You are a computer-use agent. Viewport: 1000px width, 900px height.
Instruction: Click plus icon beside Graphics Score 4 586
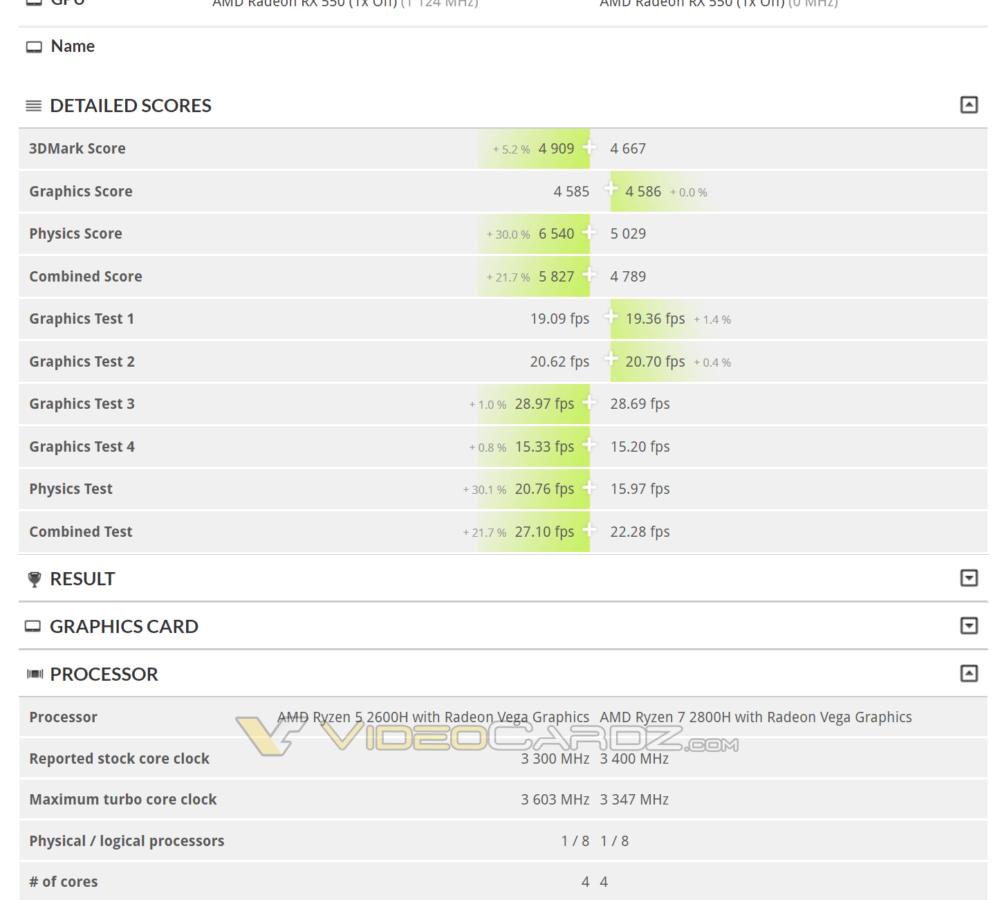pos(611,189)
